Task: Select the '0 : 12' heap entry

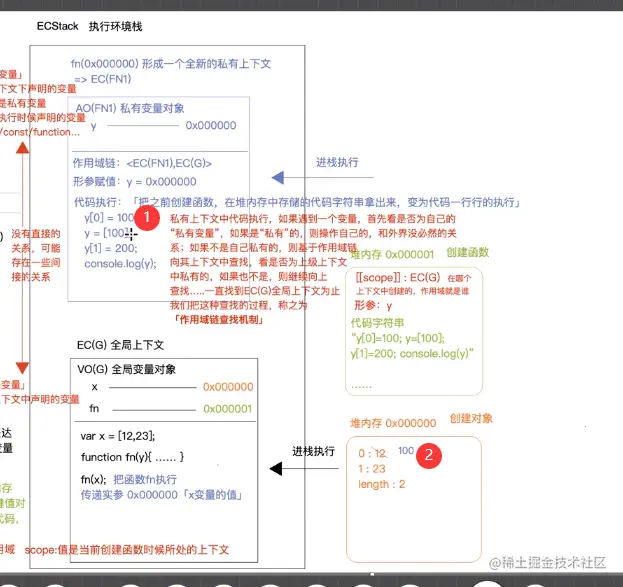Action: (372, 453)
